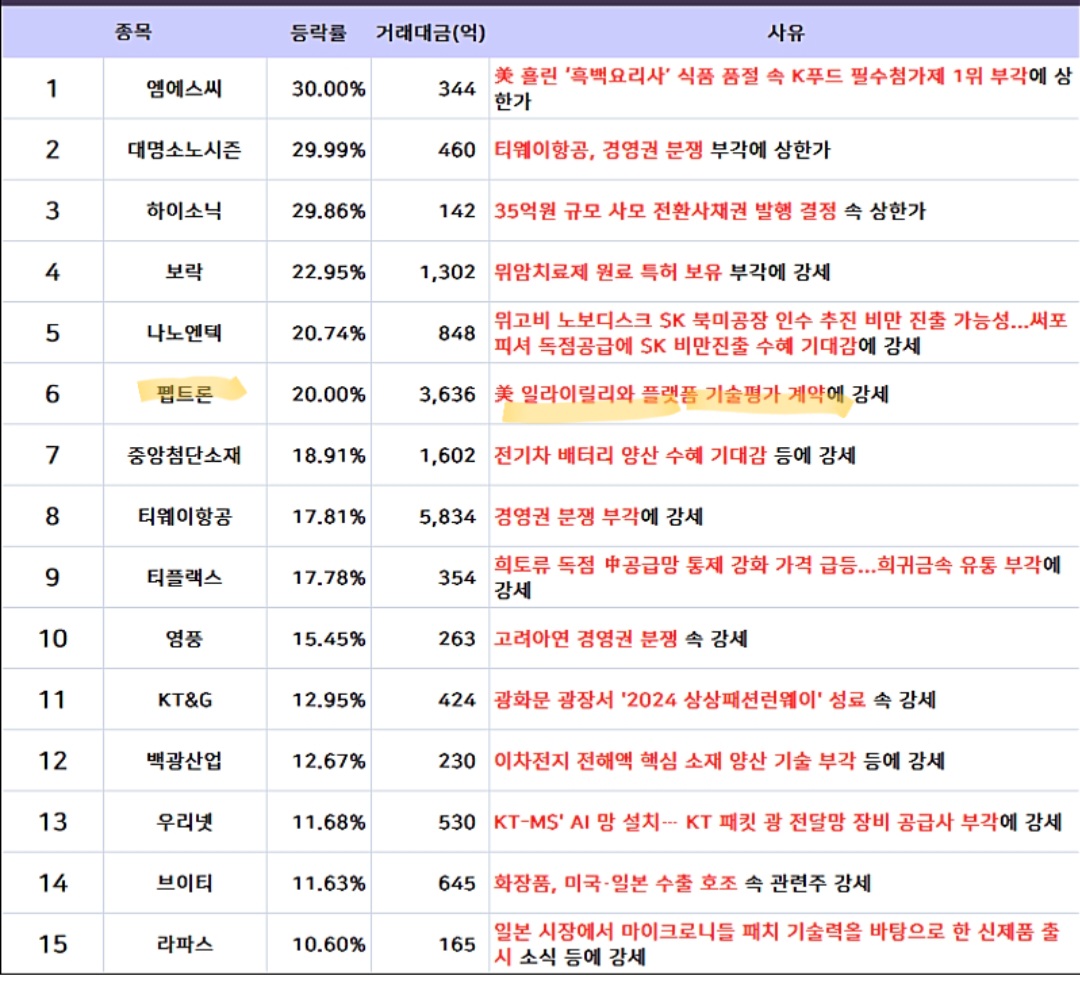
Task: Click the 사유 column header
Action: click(786, 32)
